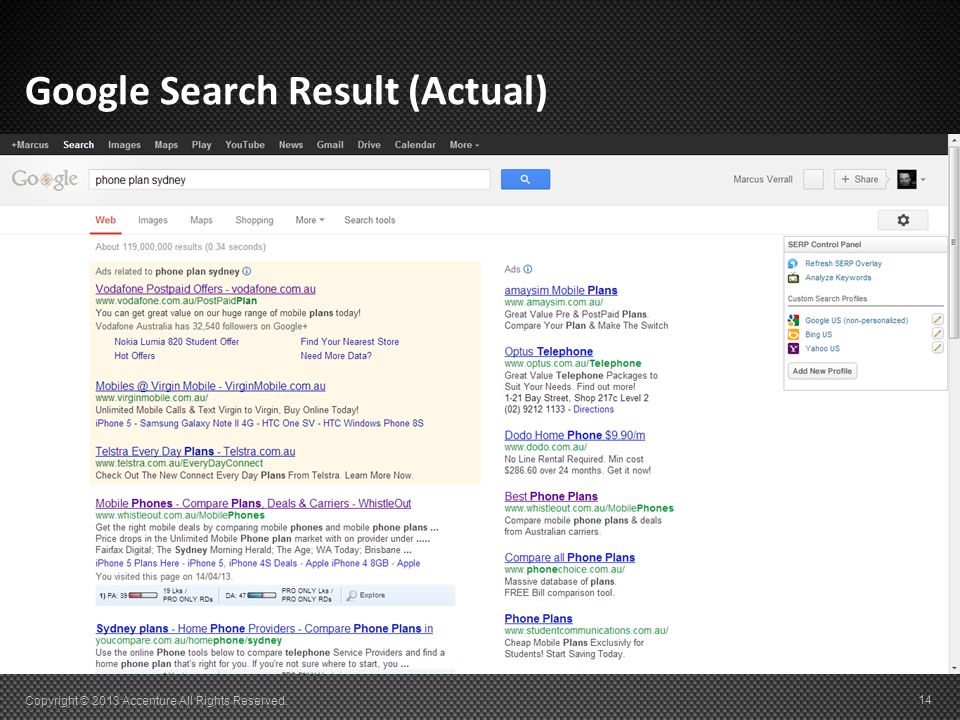This screenshot has height=720, width=960.
Task: Click the Refresh SERP Overlay icon
Action: pyautogui.click(x=793, y=263)
